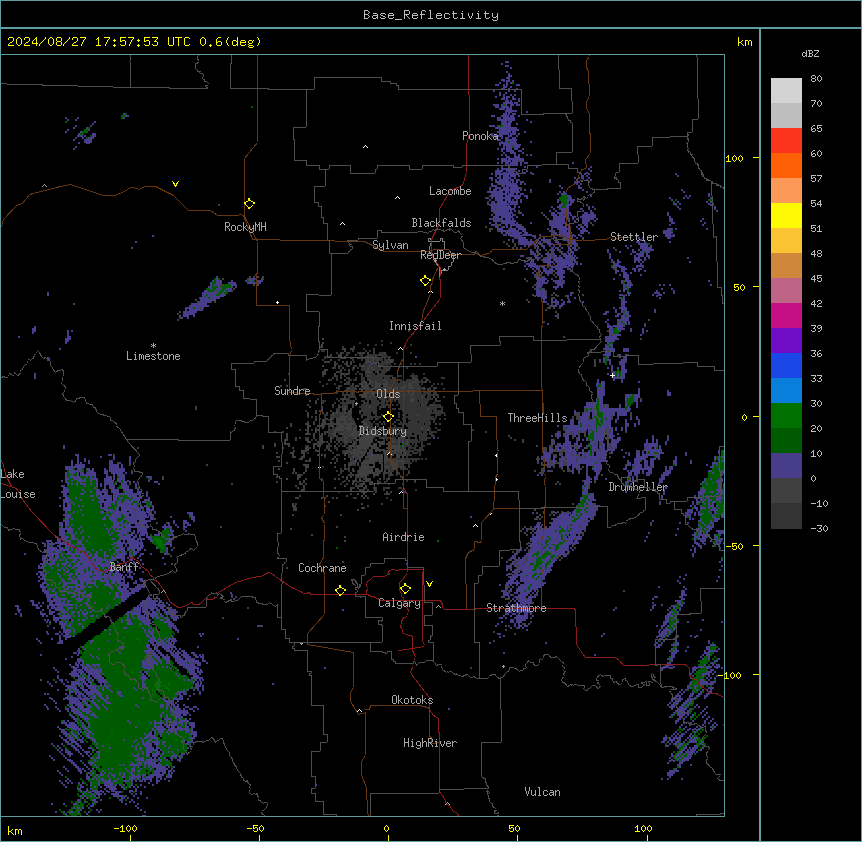Click the Strathmore label
The height and width of the screenshot is (842, 862).
[516, 608]
